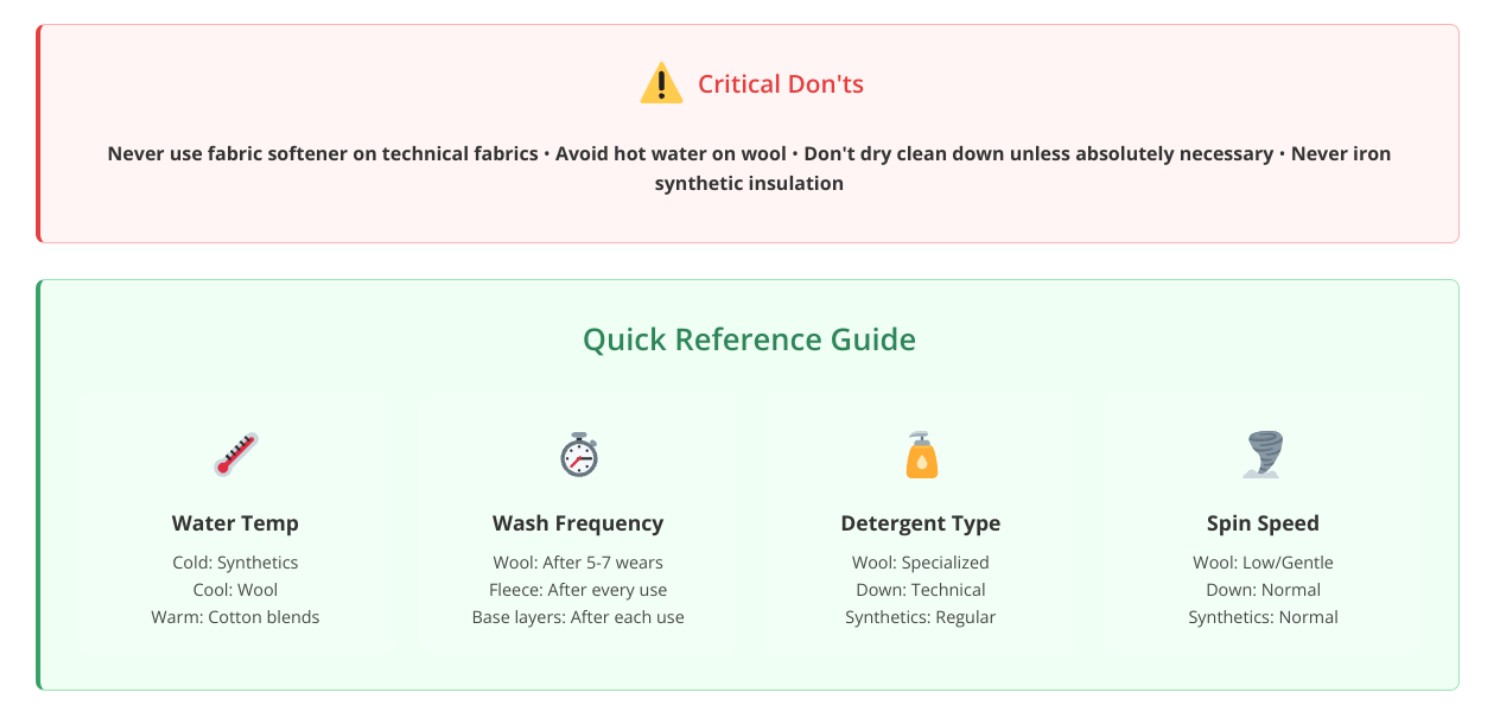Click 'Cold: Synthetics' under Water Temp
The image size is (1498, 713).
pyautogui.click(x=235, y=563)
